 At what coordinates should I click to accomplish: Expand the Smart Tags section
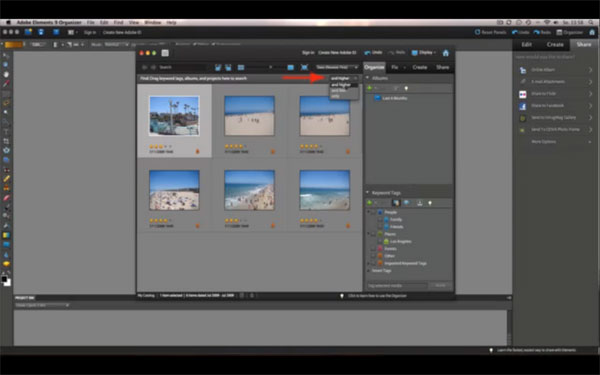[368, 271]
